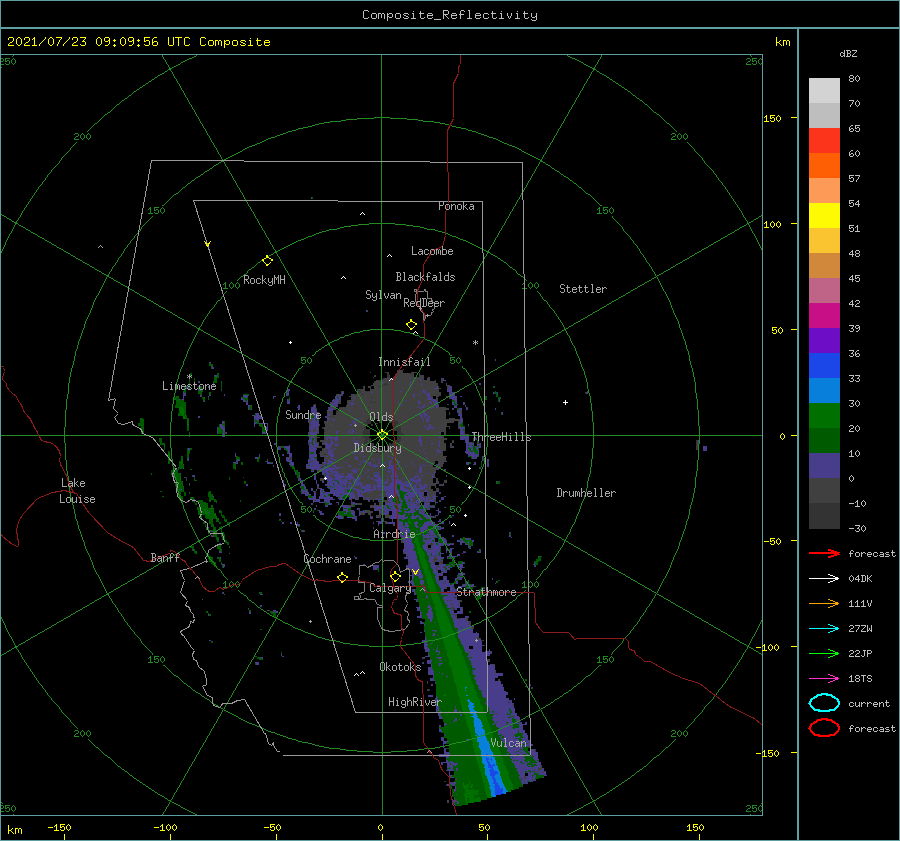Image resolution: width=900 pixels, height=841 pixels.
Task: Pick the yellow 54-51 dBZ swatch
Action: click(824, 215)
